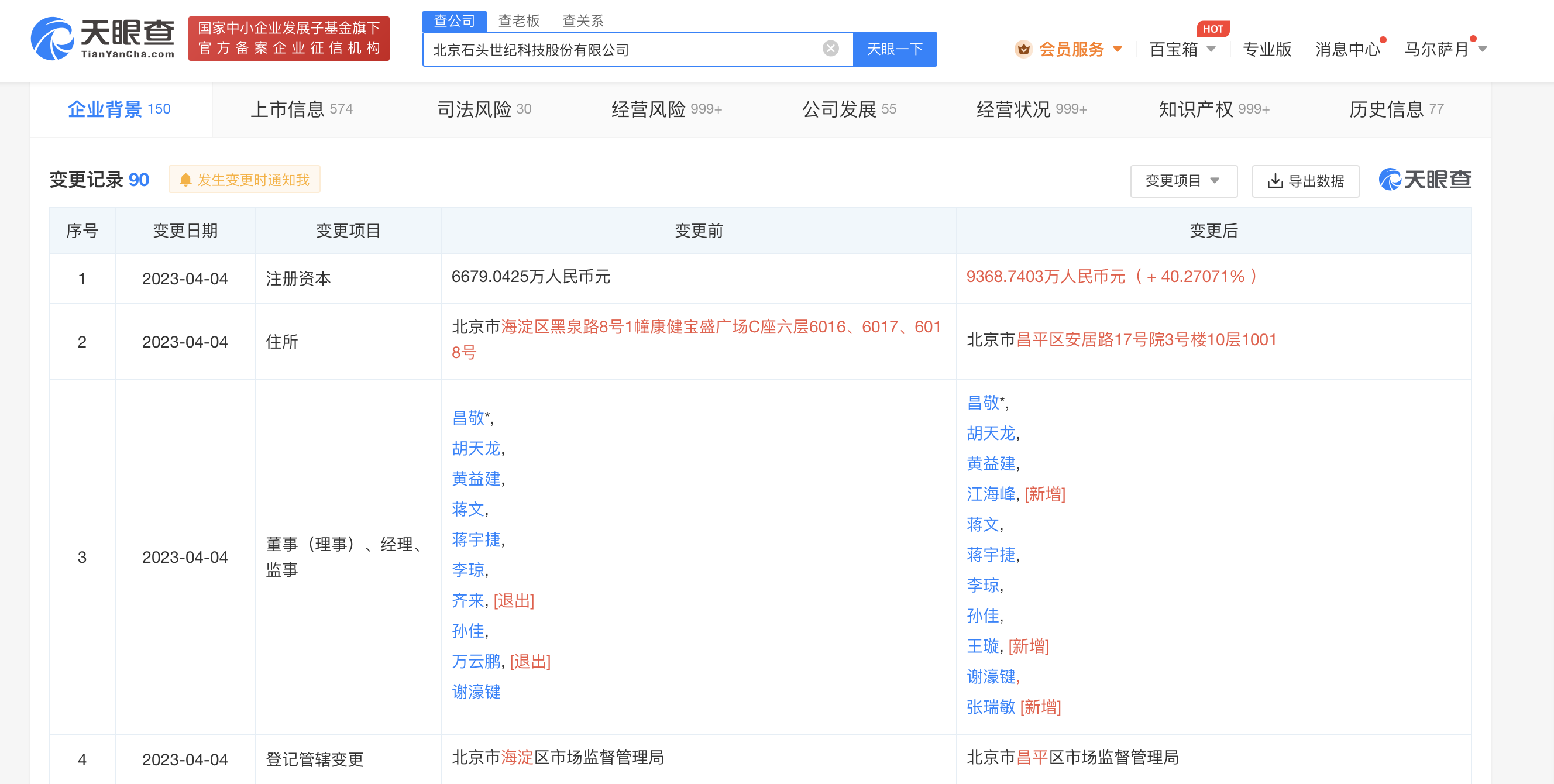Click the HOT badge above 百宝箱
Viewport: 1554px width, 784px height.
(x=1212, y=29)
